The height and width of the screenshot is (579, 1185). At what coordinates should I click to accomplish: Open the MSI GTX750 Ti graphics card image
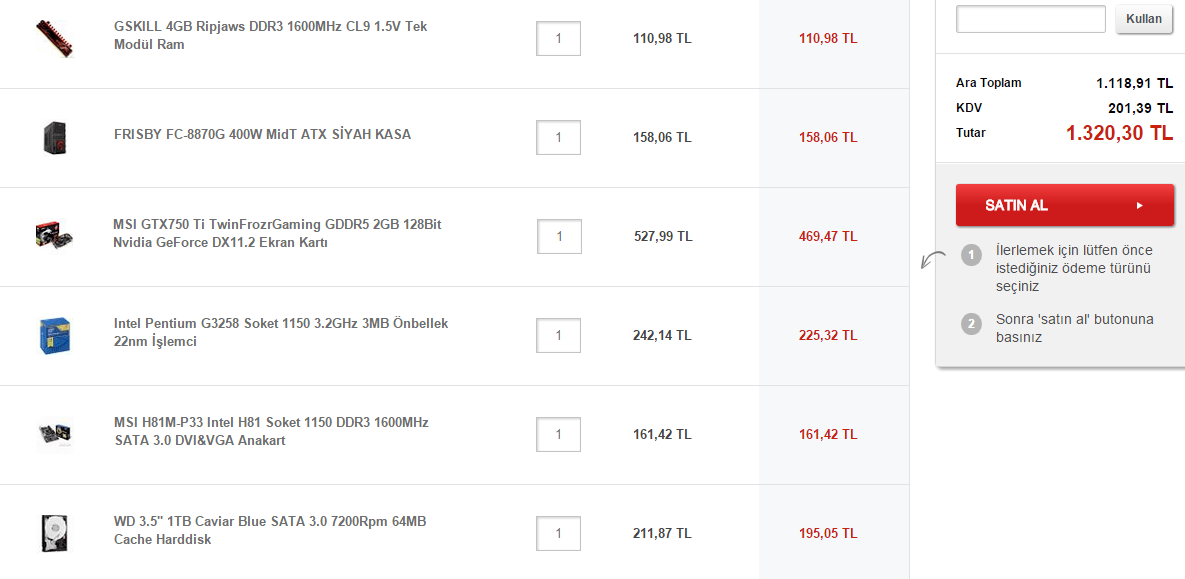[x=54, y=236]
